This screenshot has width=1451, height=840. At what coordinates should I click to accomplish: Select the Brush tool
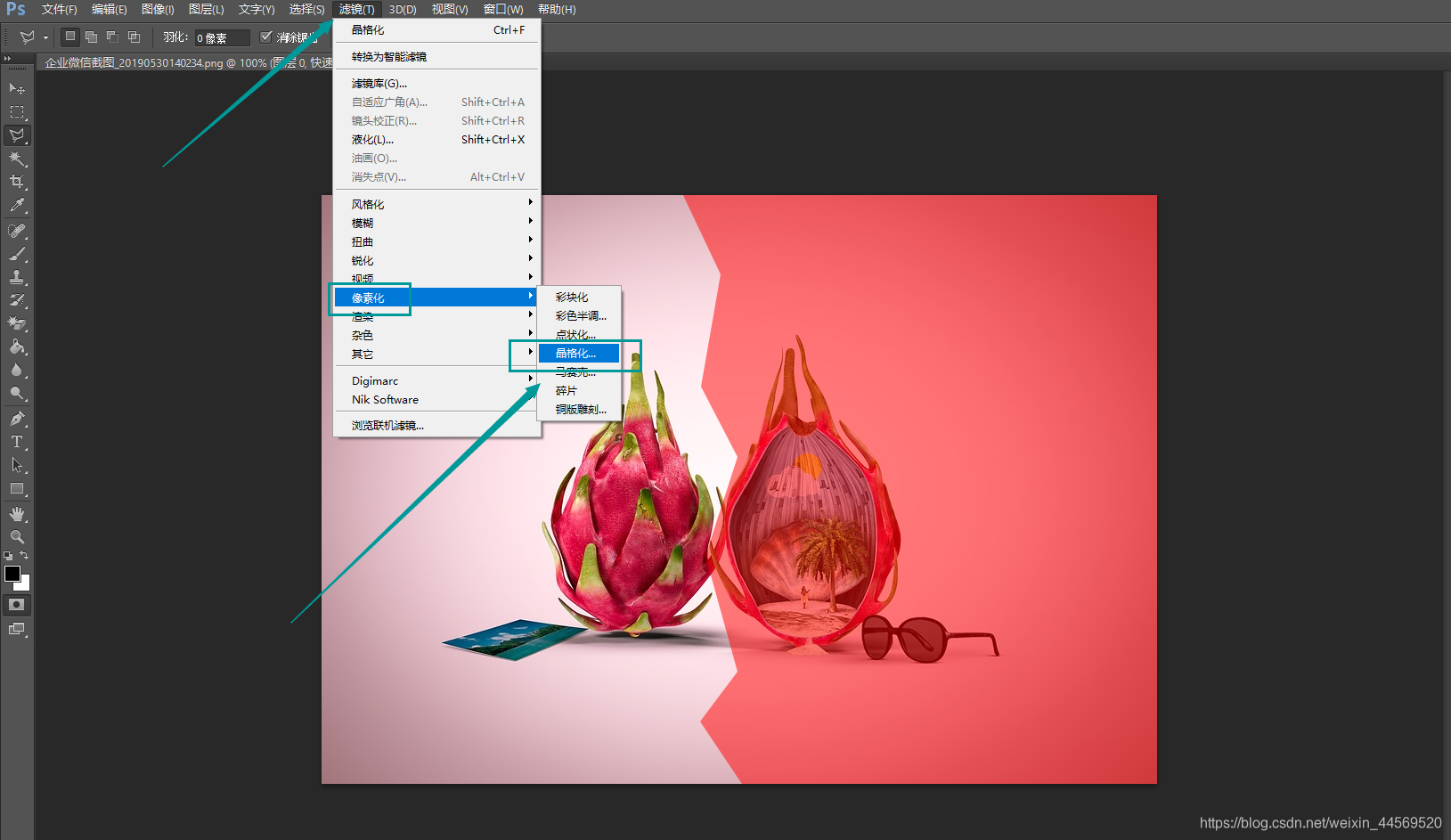pos(17,254)
